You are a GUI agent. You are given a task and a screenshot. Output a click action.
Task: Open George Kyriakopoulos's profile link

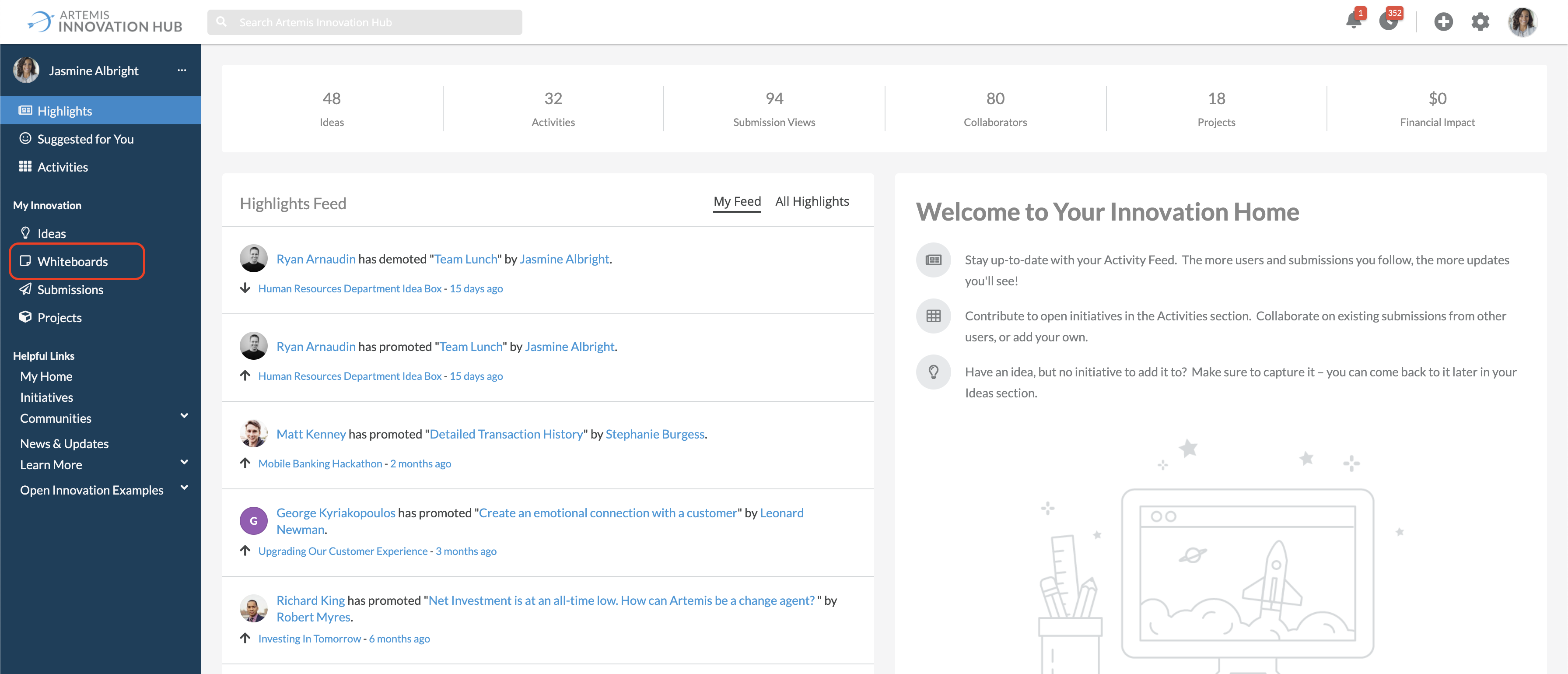pos(336,513)
